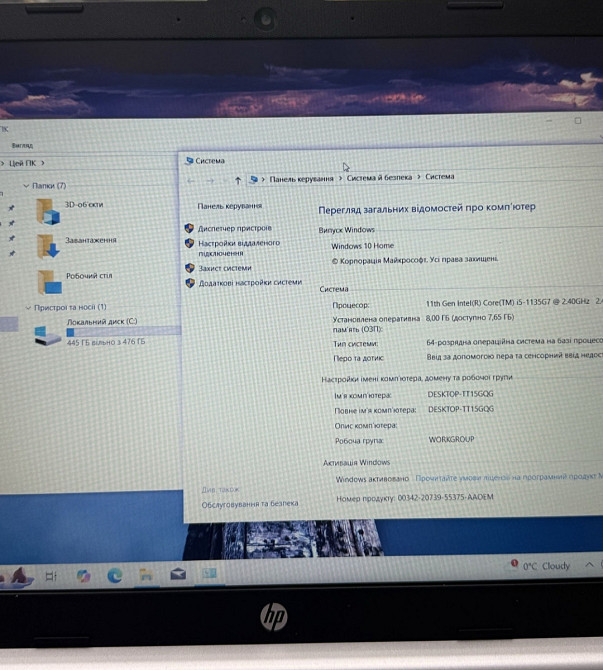Collapse the Пристрої та носії (1) group
The image size is (603, 670).
pos(28,308)
